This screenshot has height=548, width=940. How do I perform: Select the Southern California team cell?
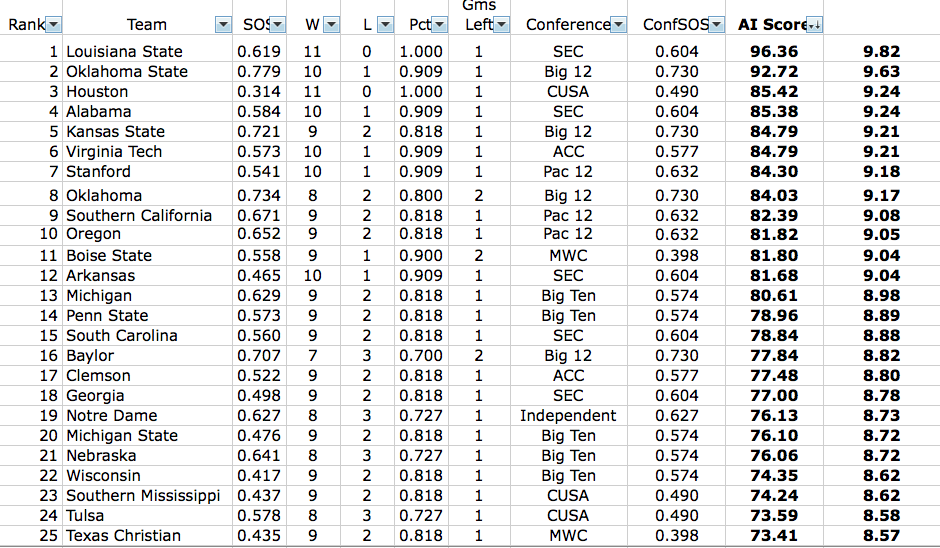point(147,215)
